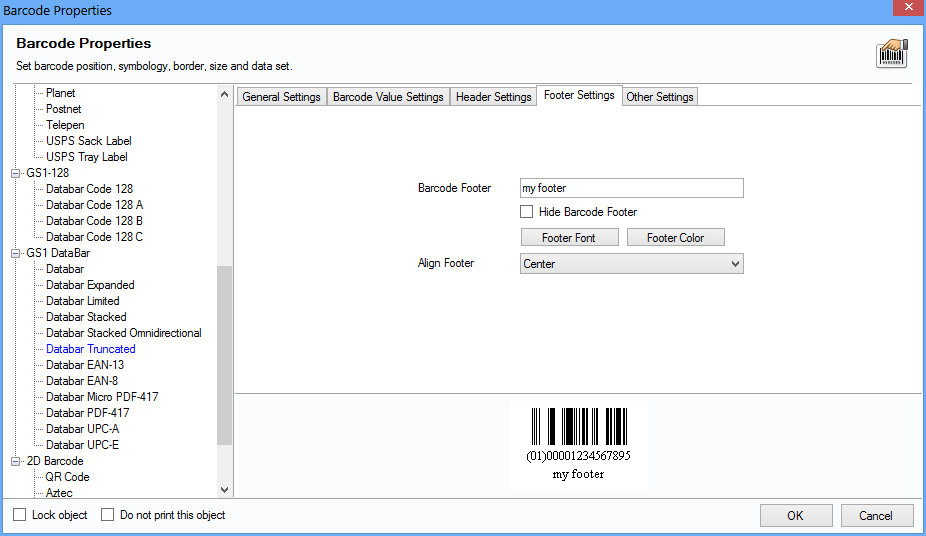Viewport: 926px width, 536px height.
Task: Select the Footer Settings tab
Action: pyautogui.click(x=579, y=95)
